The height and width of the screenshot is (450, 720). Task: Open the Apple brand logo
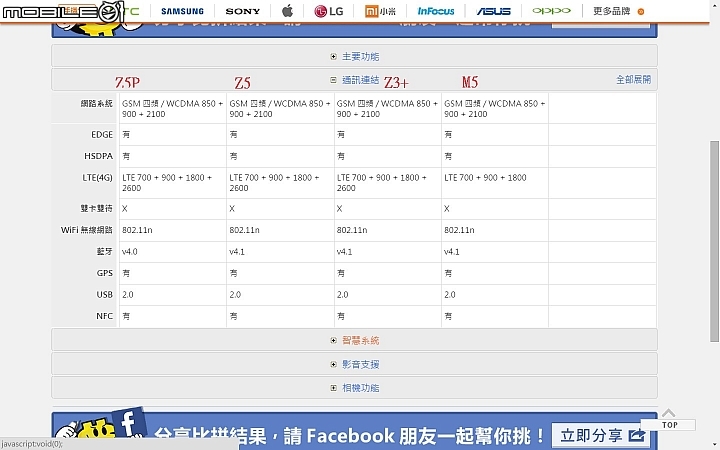(x=287, y=11)
